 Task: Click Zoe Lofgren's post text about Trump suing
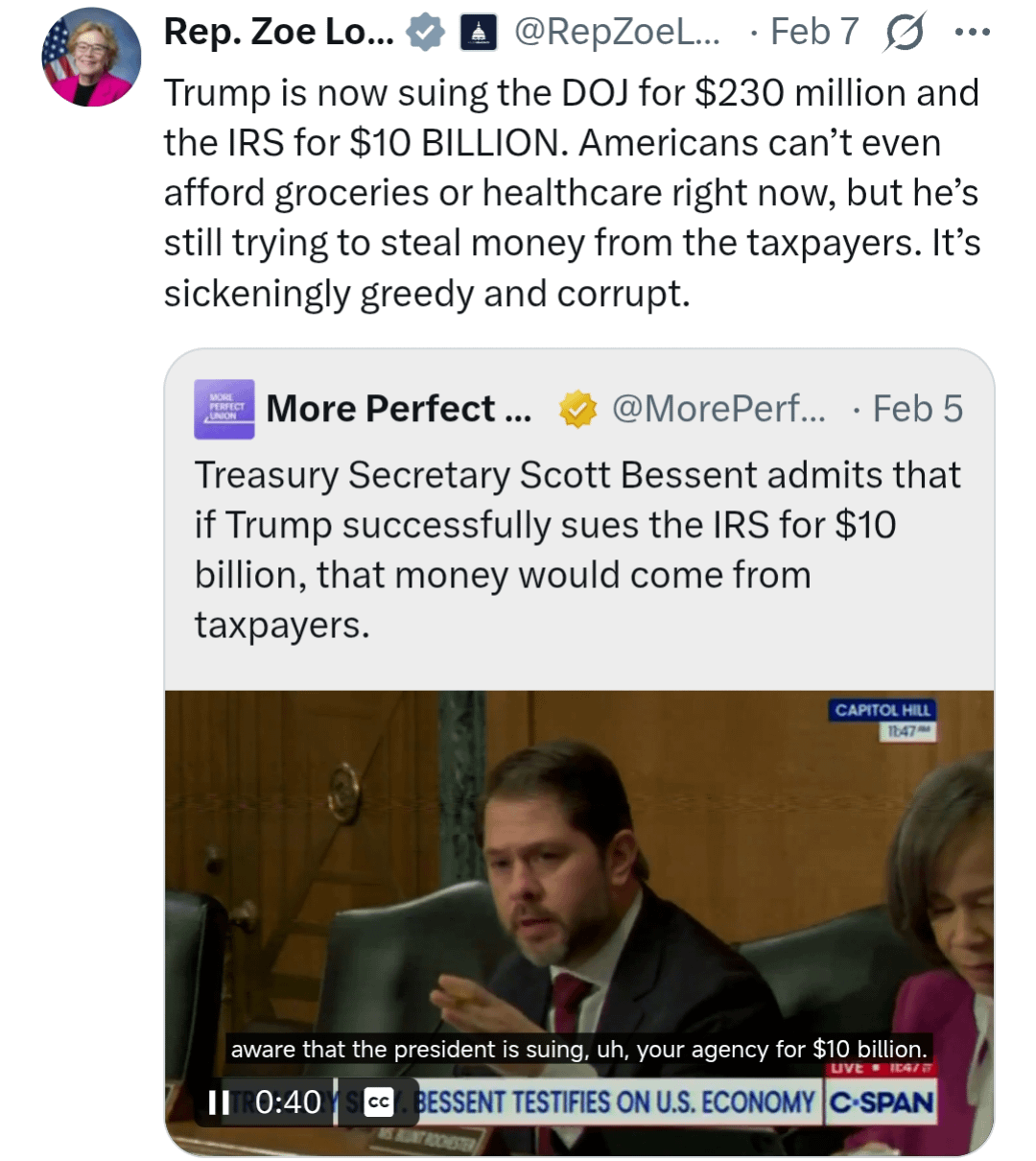572,193
